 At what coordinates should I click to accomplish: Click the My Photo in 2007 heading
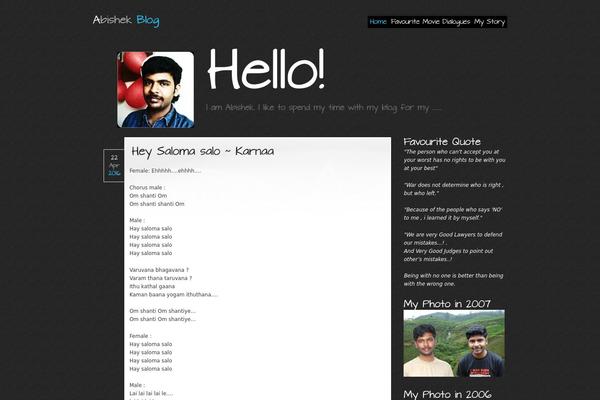click(x=447, y=304)
